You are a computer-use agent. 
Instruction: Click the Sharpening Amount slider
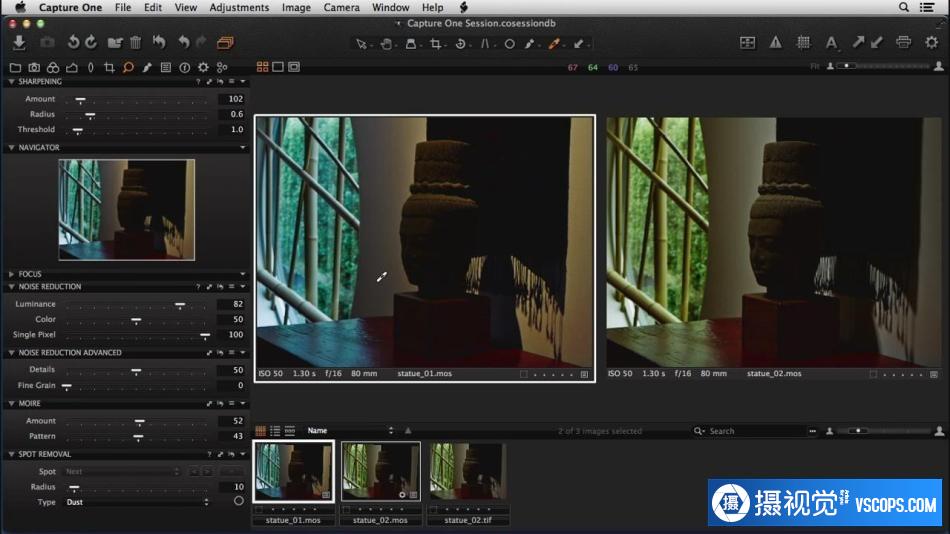pos(137,99)
